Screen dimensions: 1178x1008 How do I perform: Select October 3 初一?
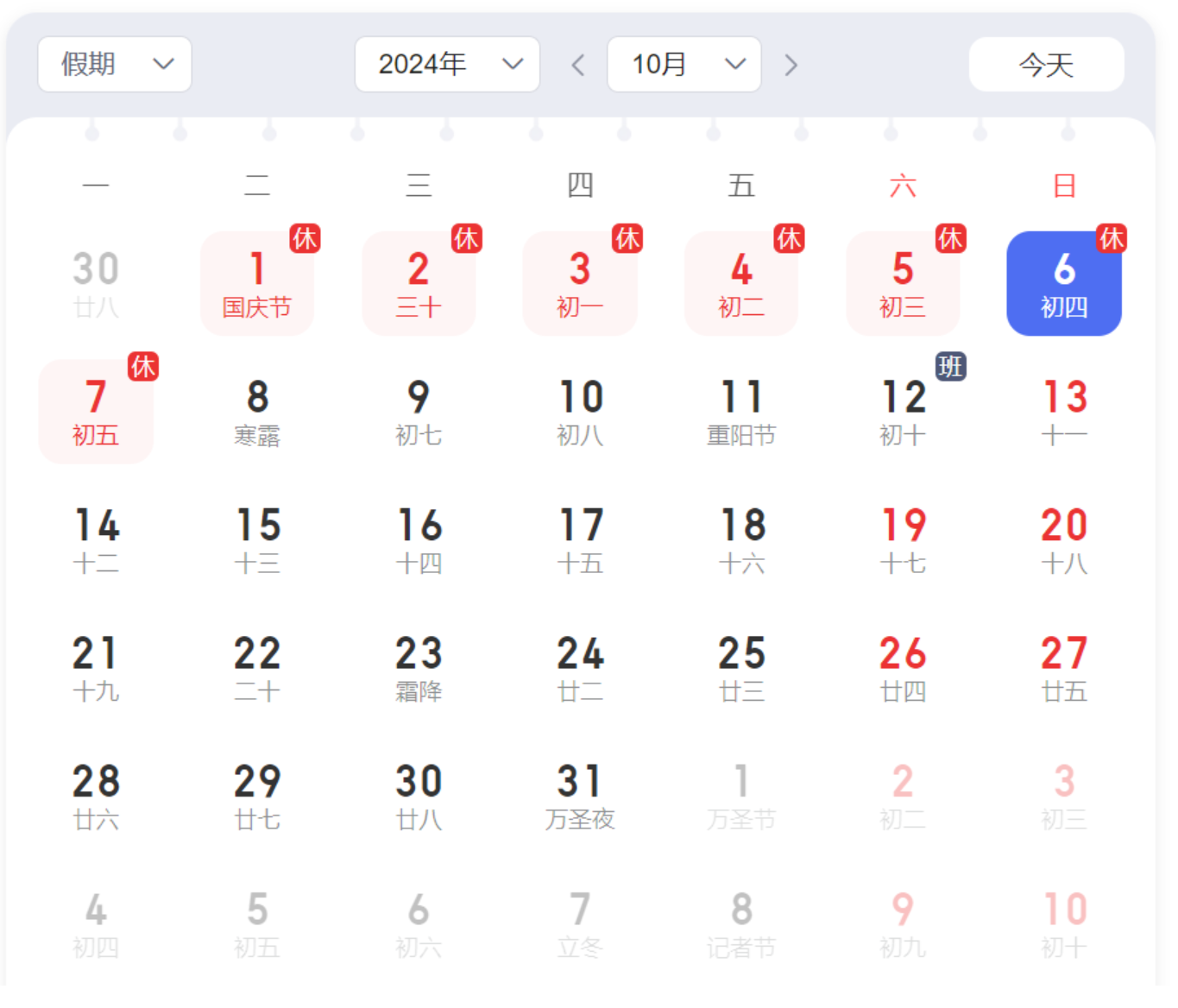(580, 283)
